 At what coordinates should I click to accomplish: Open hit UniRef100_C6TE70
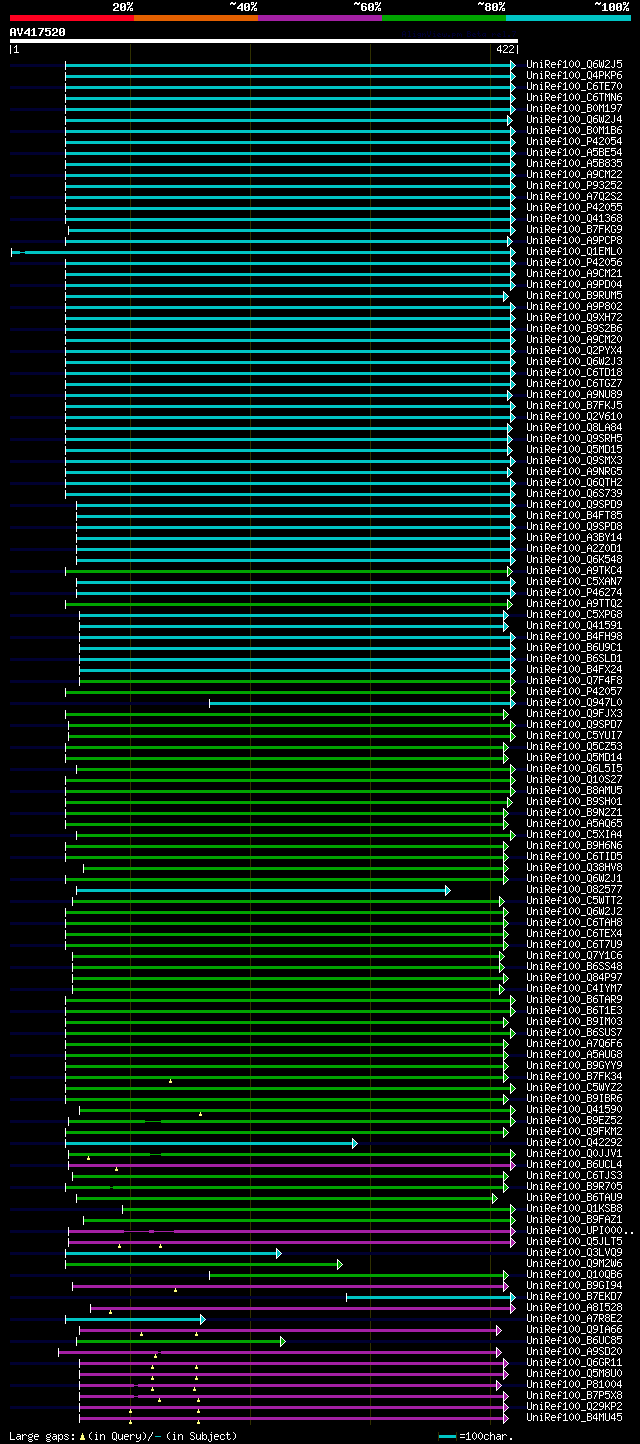click(574, 86)
